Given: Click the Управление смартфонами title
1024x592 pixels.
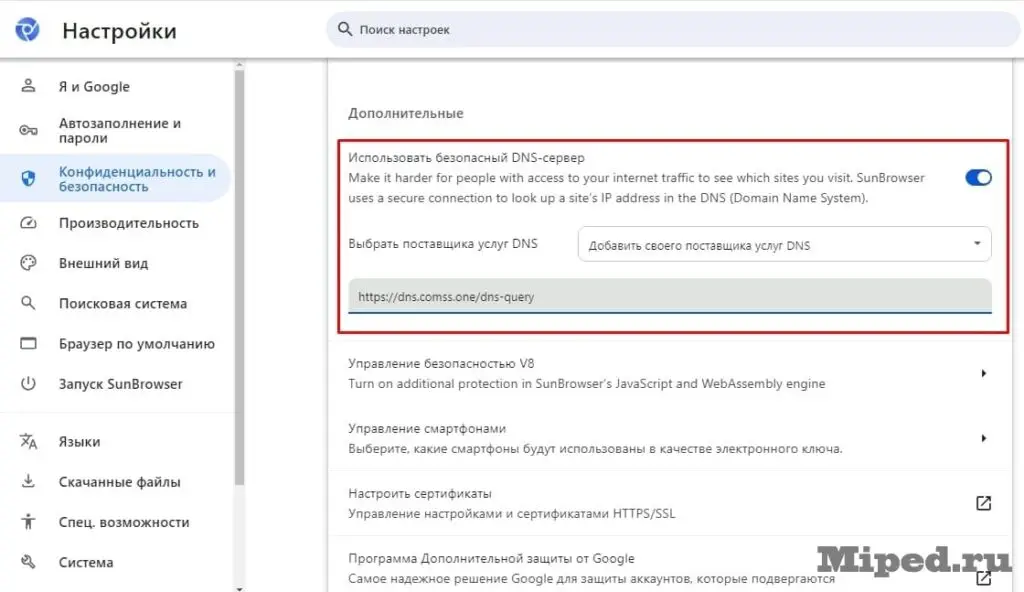Looking at the screenshot, I should tap(426, 428).
